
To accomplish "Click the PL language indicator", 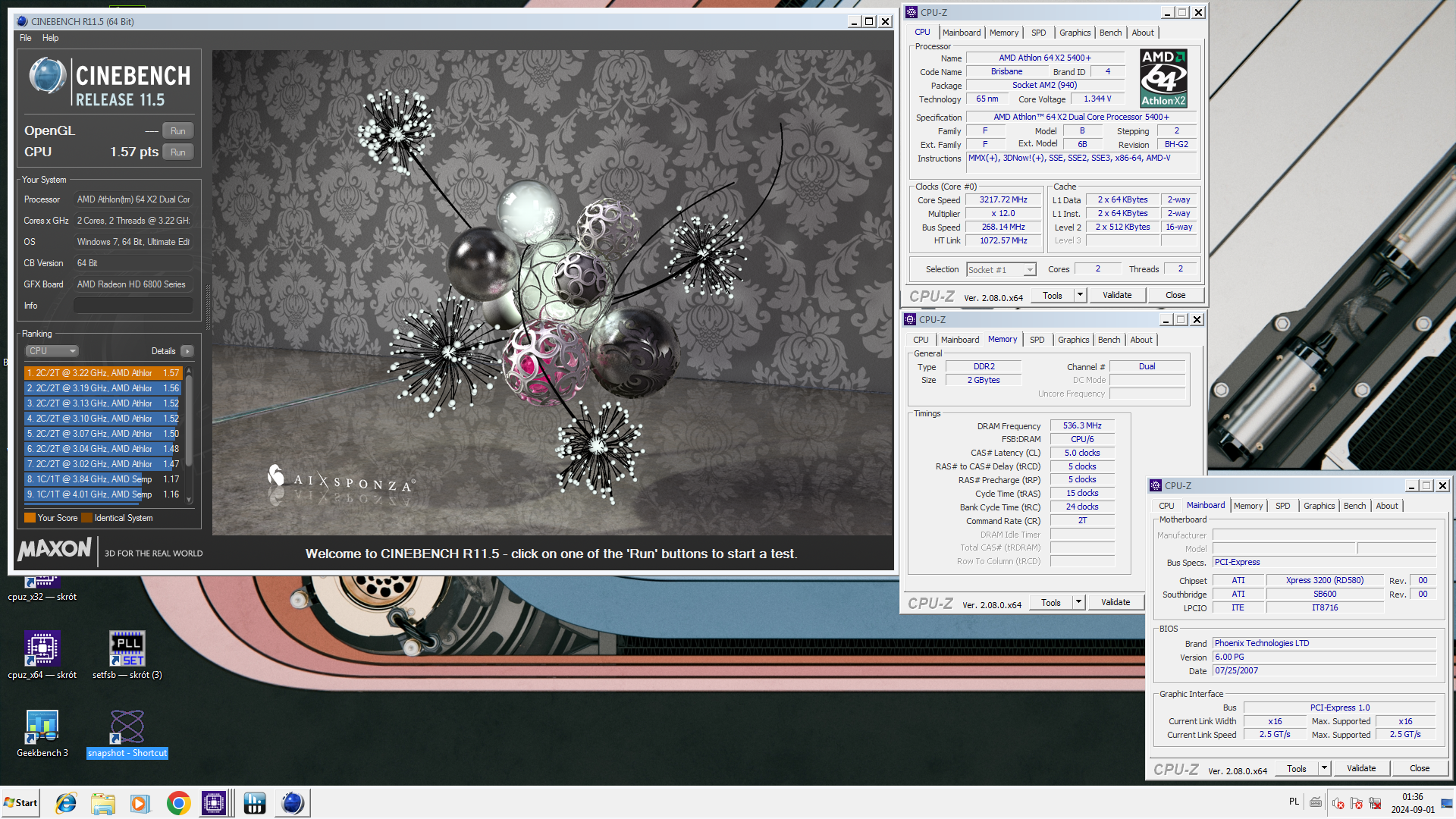I will click(x=1294, y=802).
